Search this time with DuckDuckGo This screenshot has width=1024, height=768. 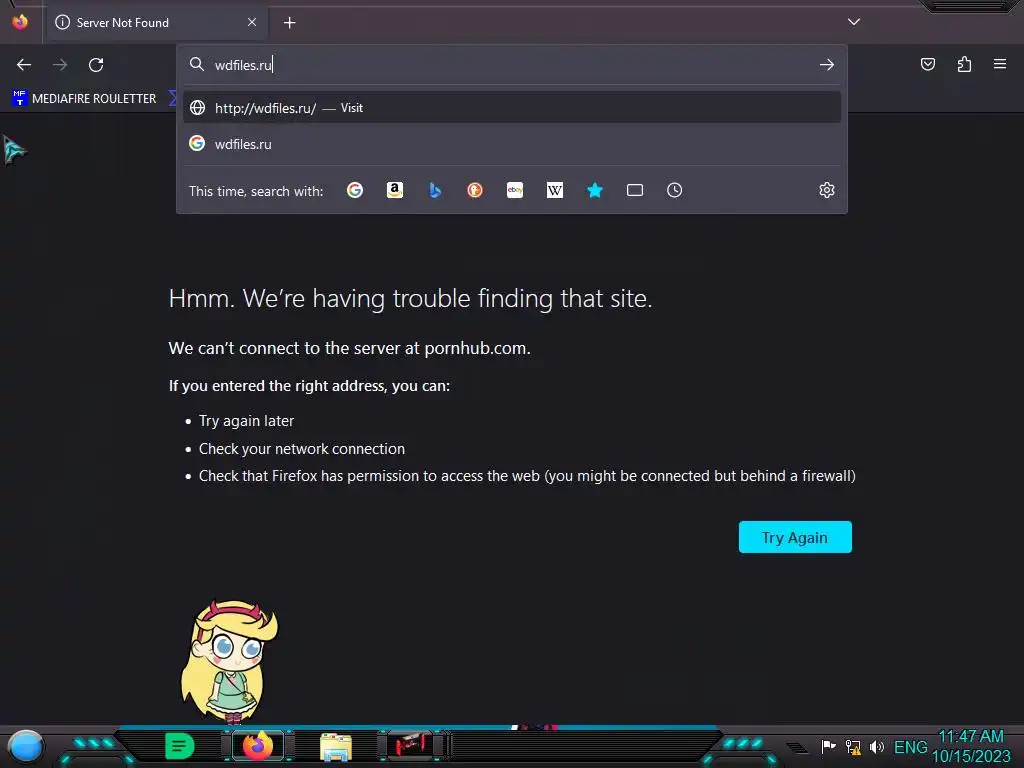coord(475,190)
